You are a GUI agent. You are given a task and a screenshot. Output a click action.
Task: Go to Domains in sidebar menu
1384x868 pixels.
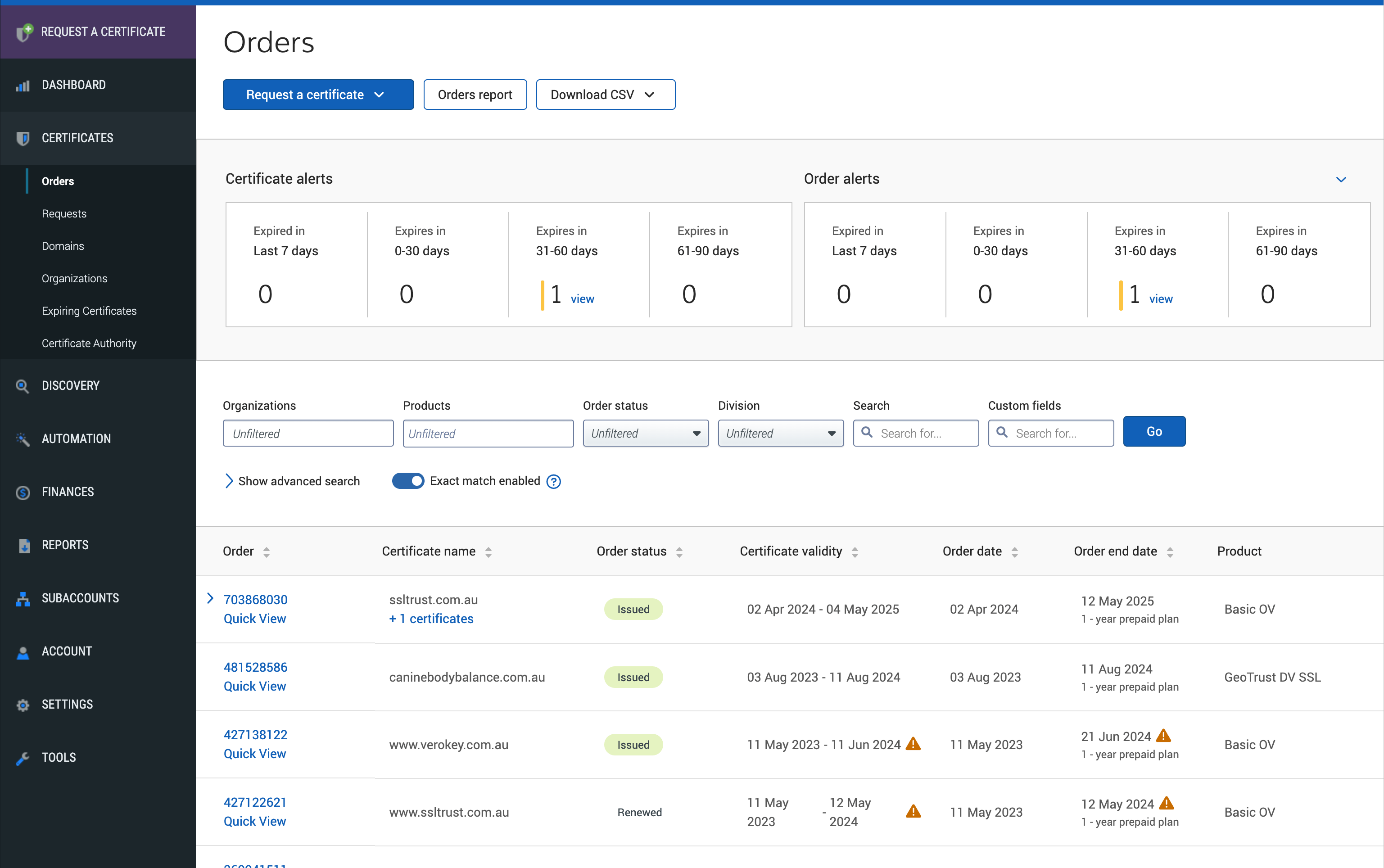click(63, 246)
